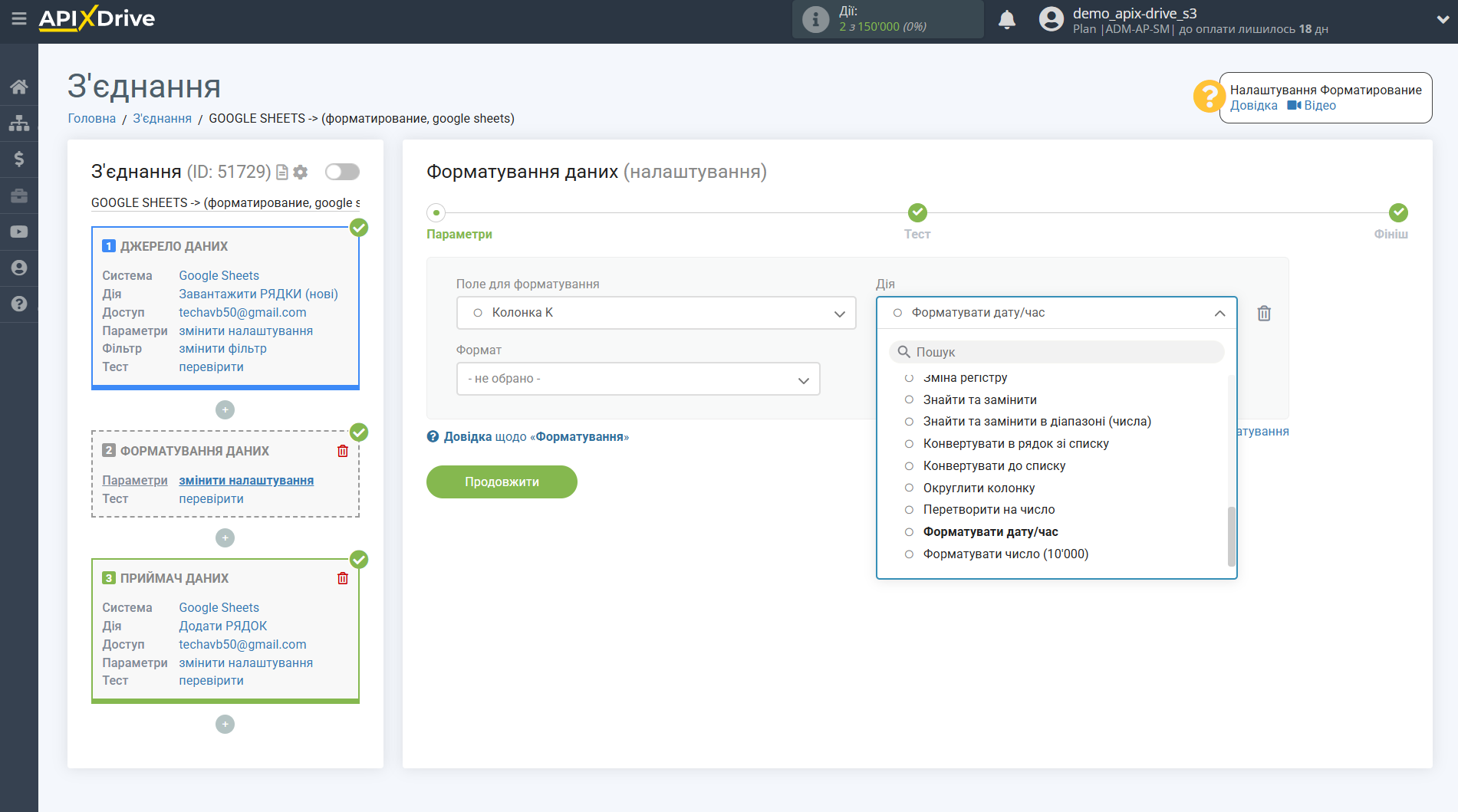Screen dimensions: 1458x812
Task: Select Знайти та замінити в діапазоні (числа)
Action: 1037,421
